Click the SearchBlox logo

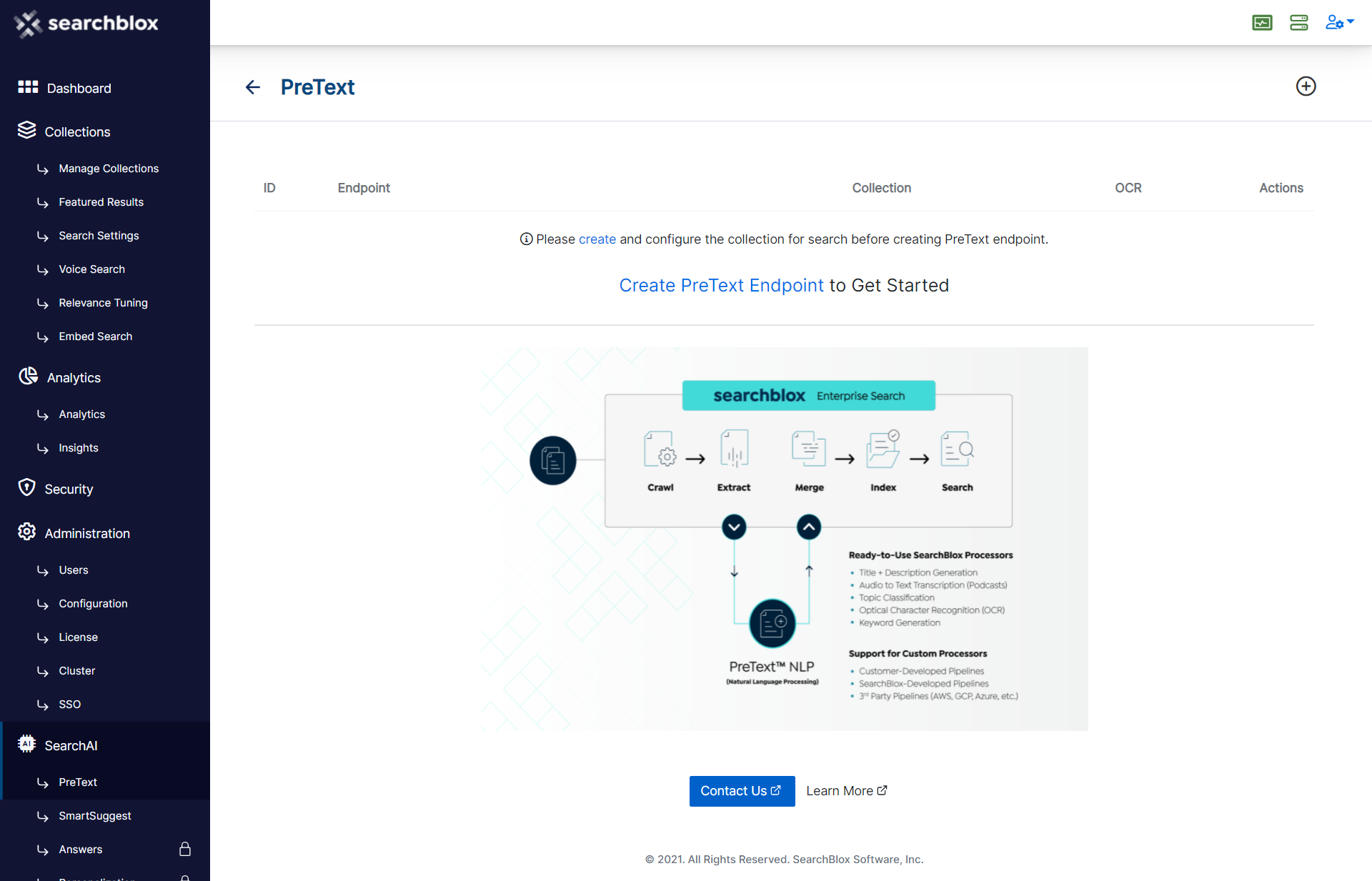point(86,24)
